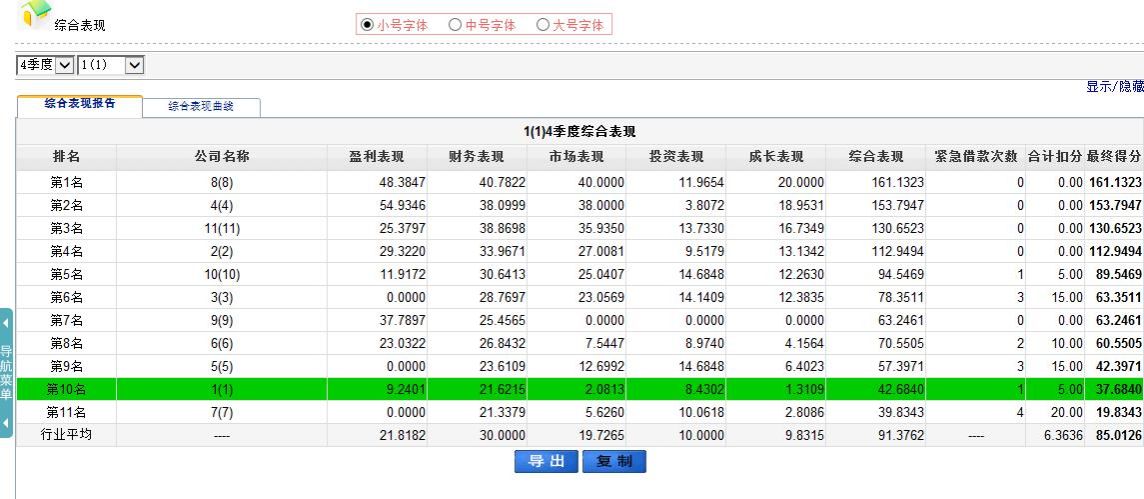Open the 导航菜单 side panel

(6, 372)
